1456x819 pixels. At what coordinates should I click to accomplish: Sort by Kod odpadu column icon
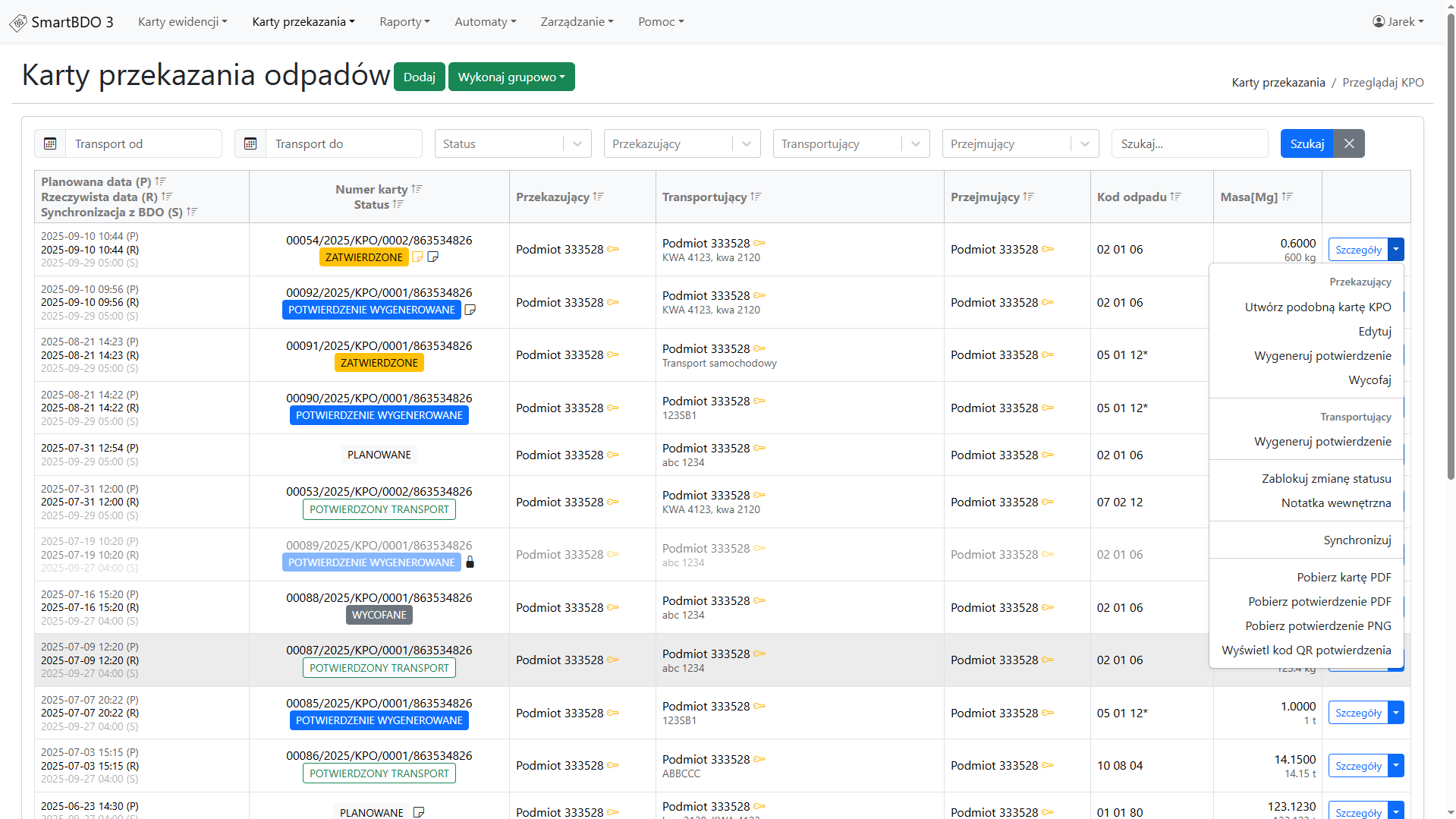(1176, 197)
